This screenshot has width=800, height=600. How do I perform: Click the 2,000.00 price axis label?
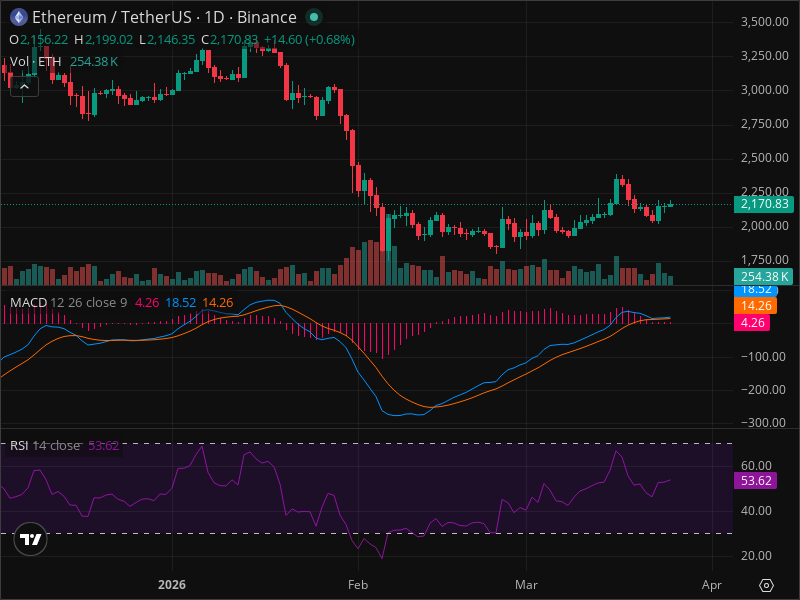point(764,226)
